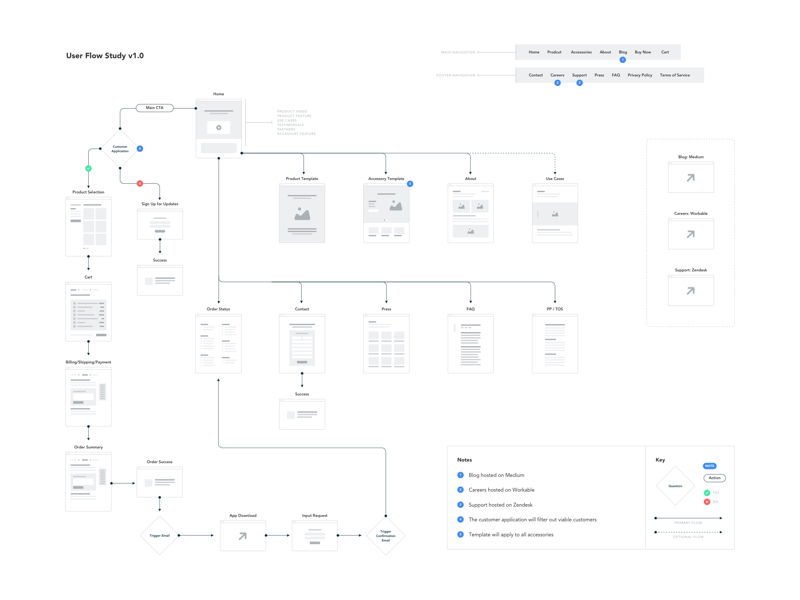Click the red X no icon above Sign Up
The height and width of the screenshot is (600, 800).
(x=140, y=183)
